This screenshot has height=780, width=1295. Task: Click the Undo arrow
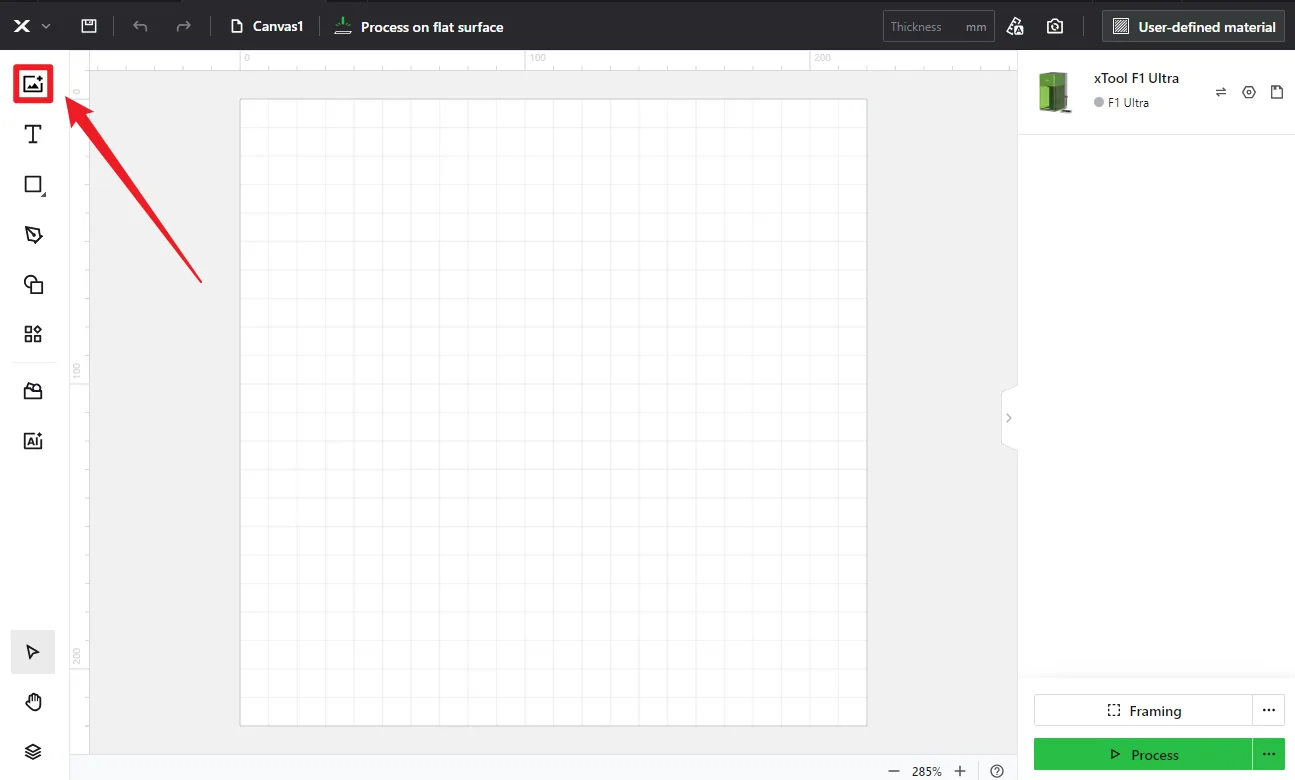pyautogui.click(x=140, y=26)
